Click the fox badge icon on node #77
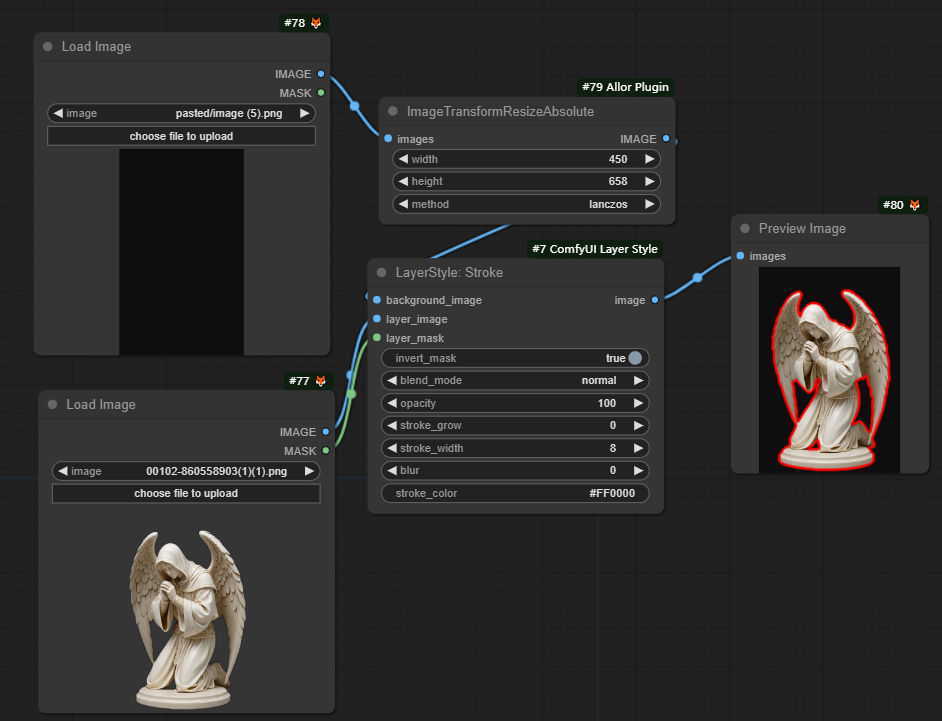This screenshot has height=721, width=942. tap(321, 381)
